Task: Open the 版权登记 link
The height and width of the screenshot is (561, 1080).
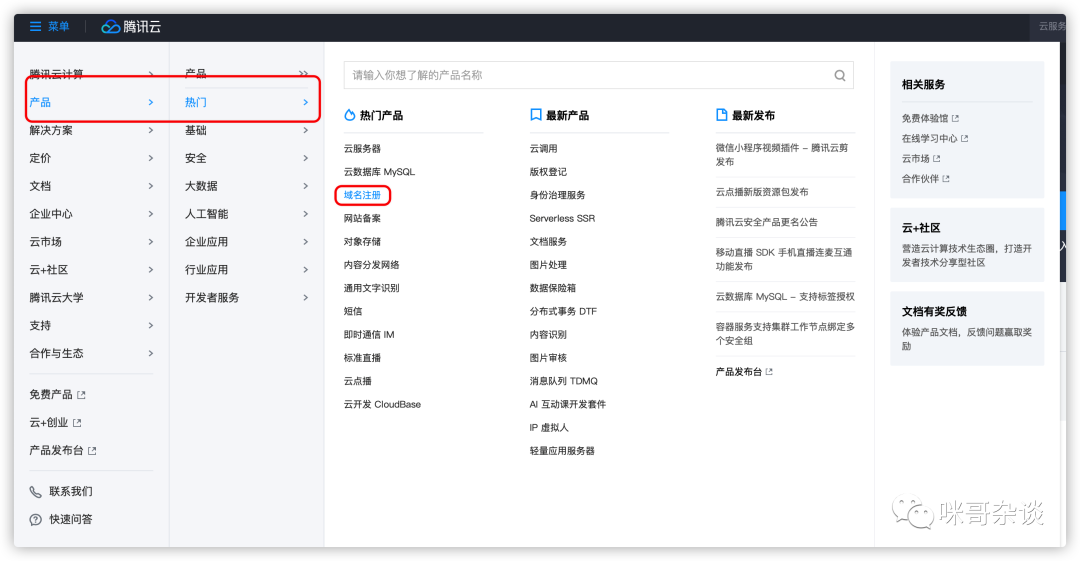Action: (x=548, y=172)
